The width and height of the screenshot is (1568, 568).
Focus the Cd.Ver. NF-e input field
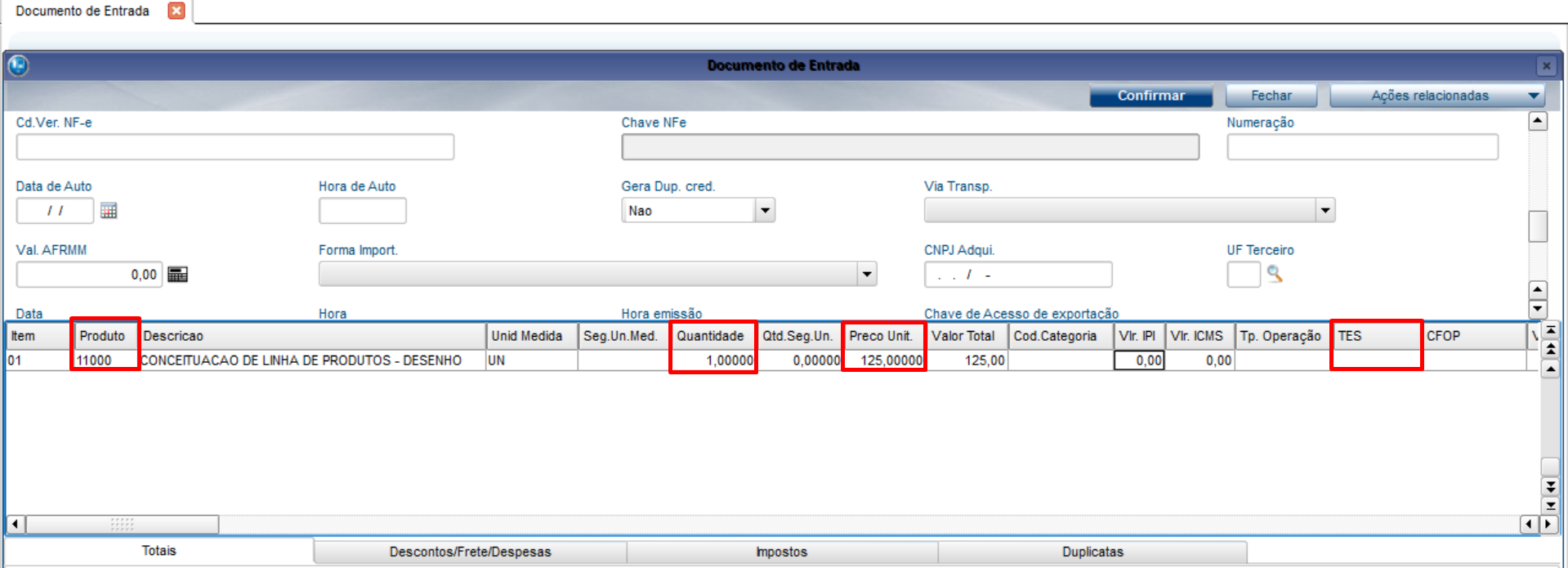pos(235,147)
